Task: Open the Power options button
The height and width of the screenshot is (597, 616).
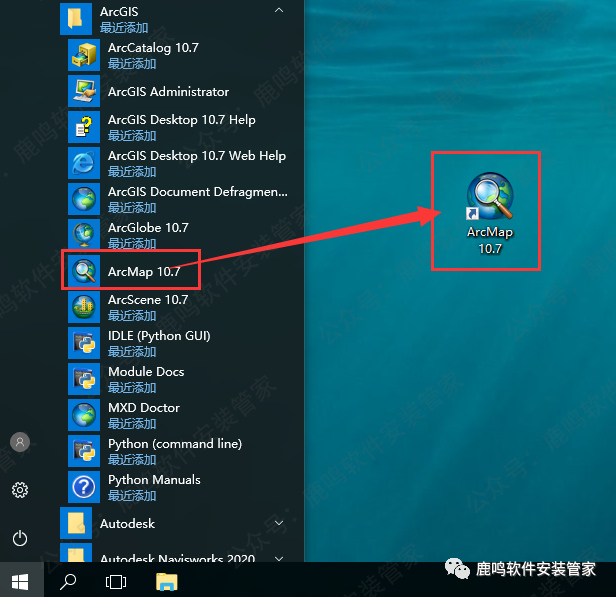Action: click(x=20, y=538)
